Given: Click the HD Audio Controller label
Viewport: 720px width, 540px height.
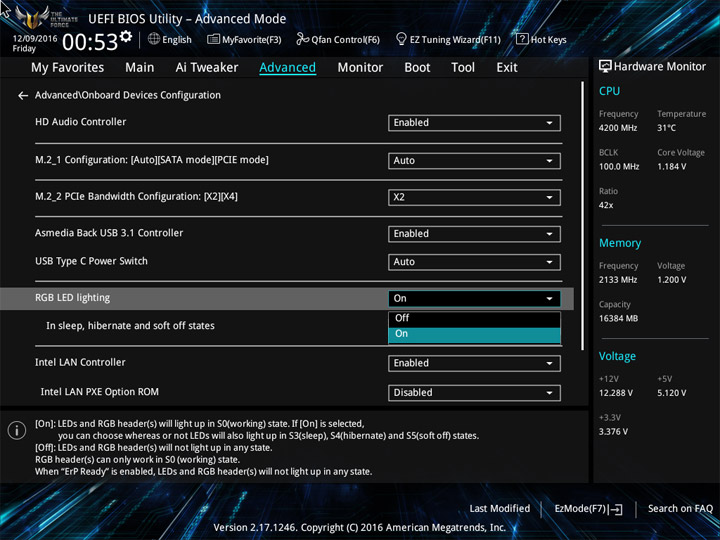Looking at the screenshot, I should [x=80, y=122].
